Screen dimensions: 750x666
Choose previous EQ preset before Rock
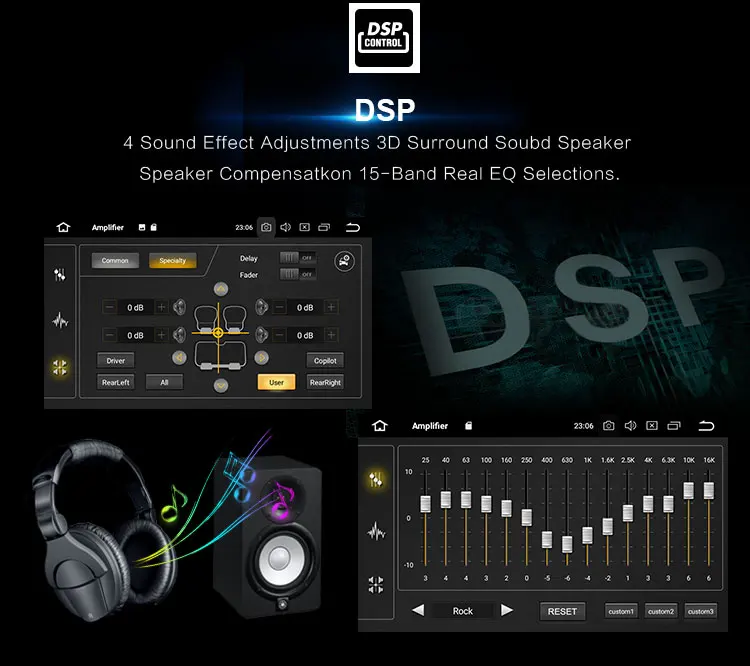point(418,610)
